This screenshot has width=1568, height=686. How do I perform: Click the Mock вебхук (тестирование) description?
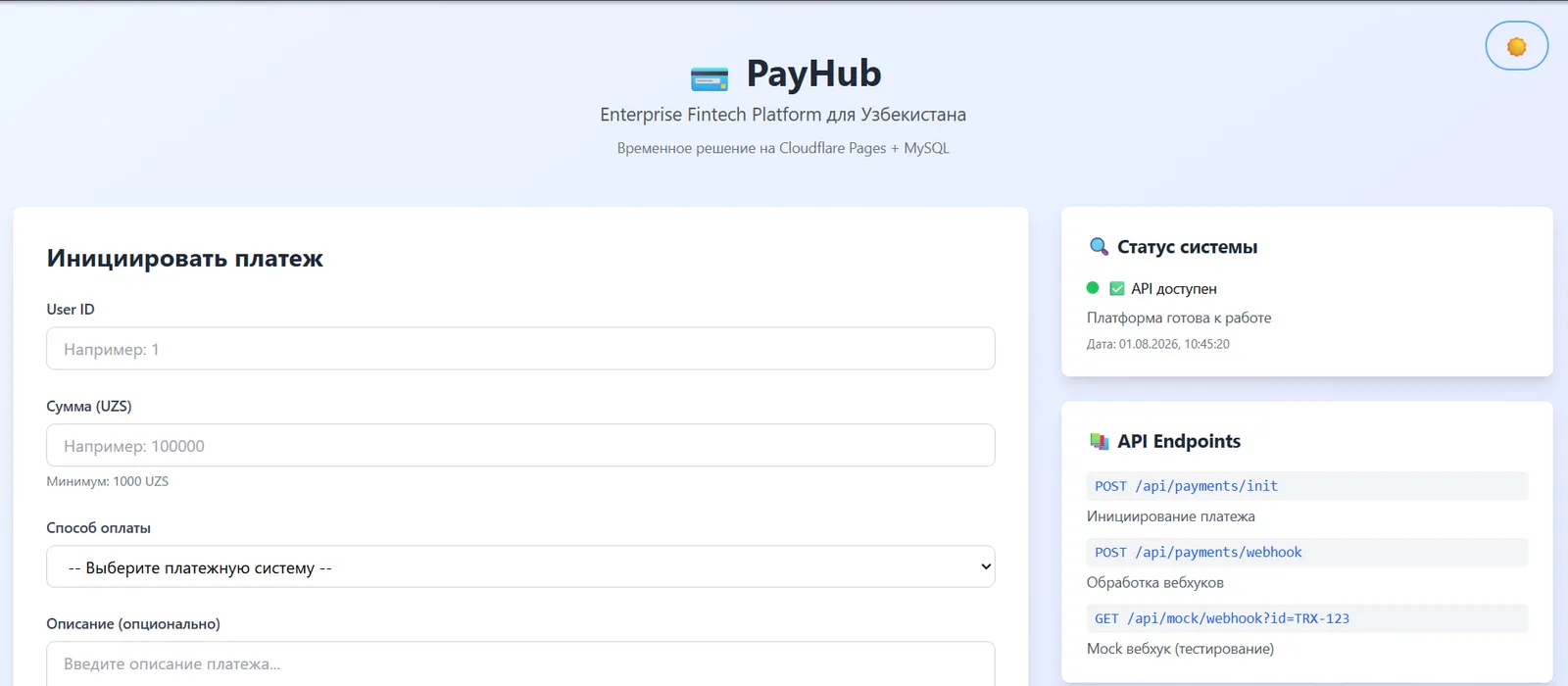tap(1181, 649)
